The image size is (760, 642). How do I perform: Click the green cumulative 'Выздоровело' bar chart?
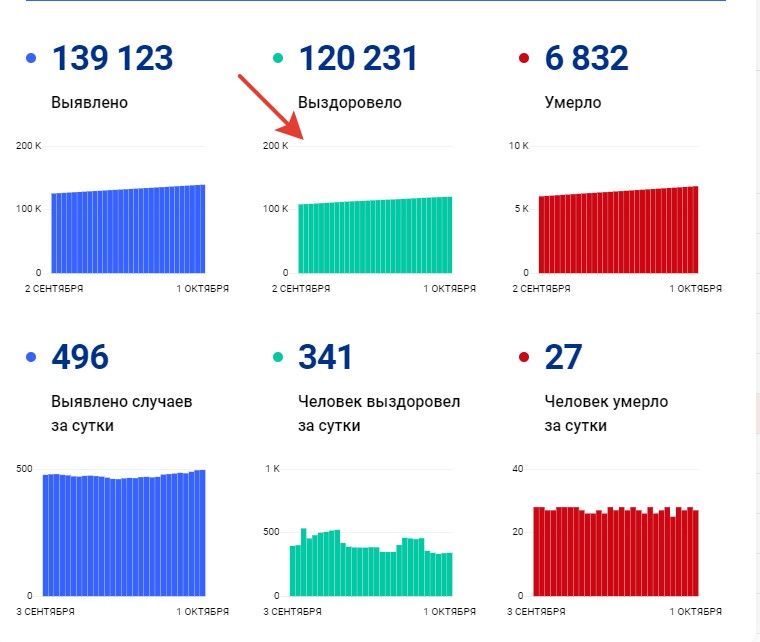tap(375, 237)
